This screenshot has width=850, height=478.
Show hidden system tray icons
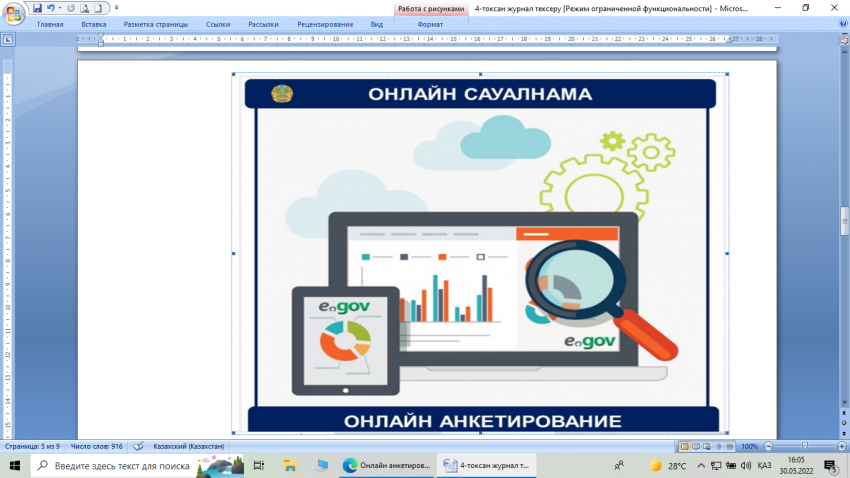click(701, 466)
